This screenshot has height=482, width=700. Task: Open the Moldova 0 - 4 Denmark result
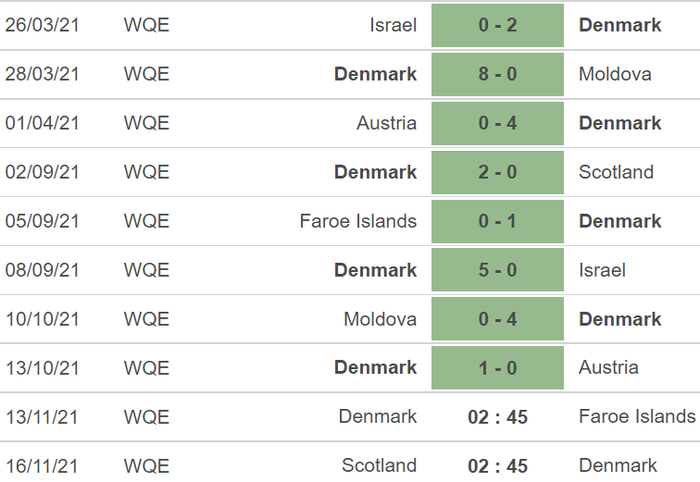[x=497, y=320]
